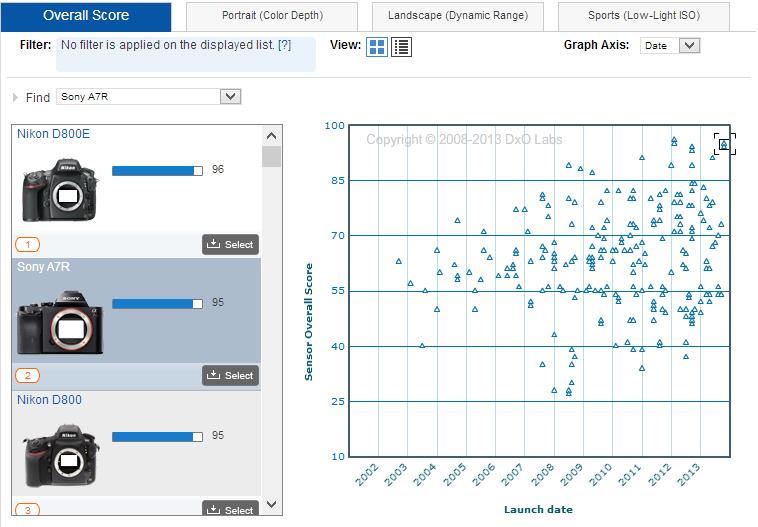This screenshot has height=527, width=758.
Task: Switch to Portrait (Color Depth) tab
Action: pyautogui.click(x=272, y=16)
